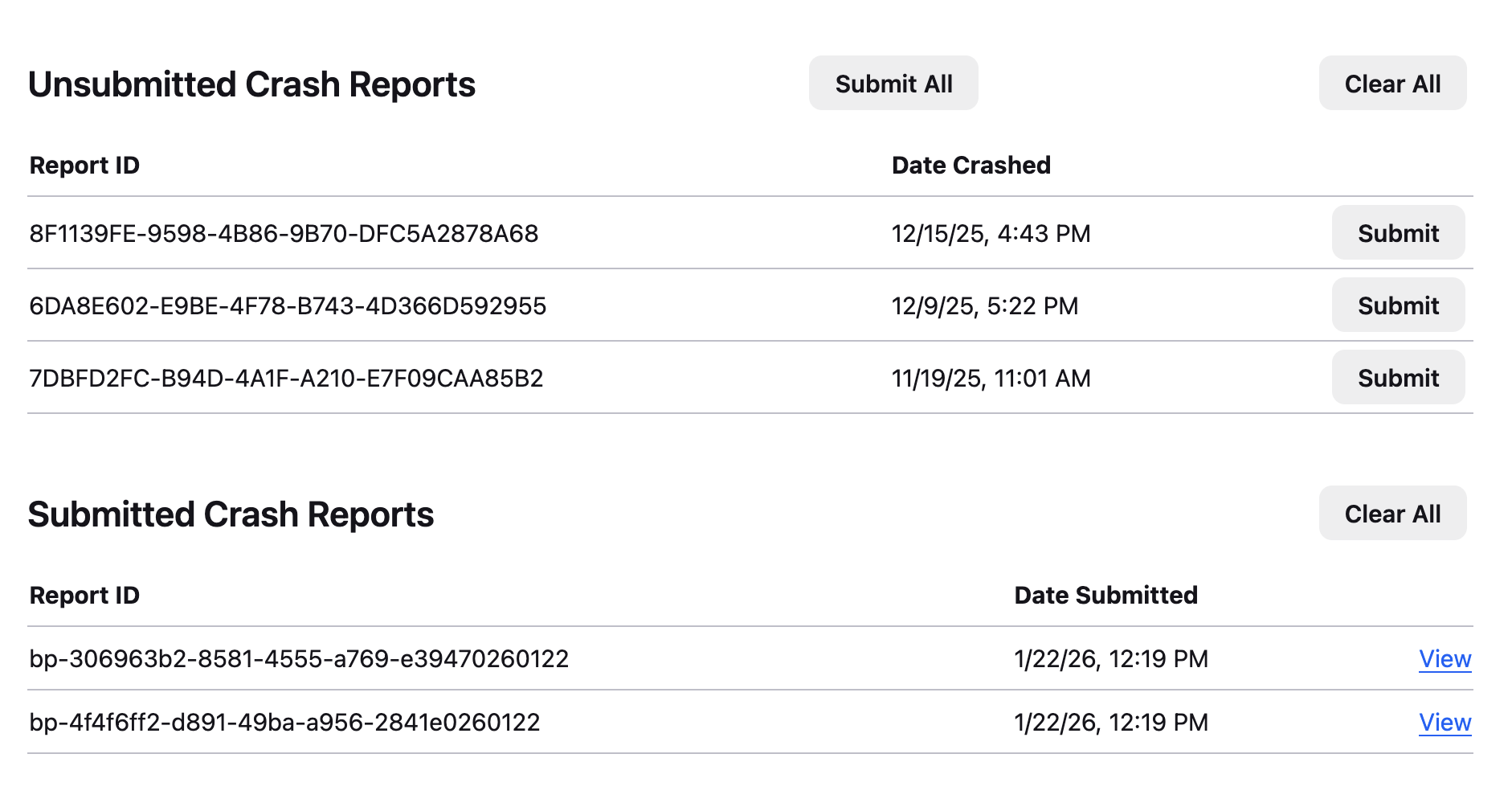1512x799 pixels.
Task: Submit the crash report starting with 6DA8E602
Action: [x=1398, y=305]
